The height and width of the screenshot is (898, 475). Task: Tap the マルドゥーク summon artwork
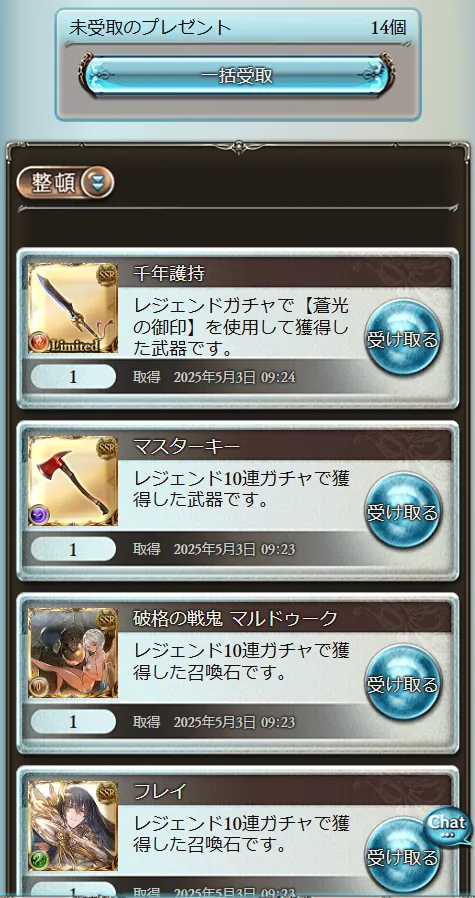point(73,653)
